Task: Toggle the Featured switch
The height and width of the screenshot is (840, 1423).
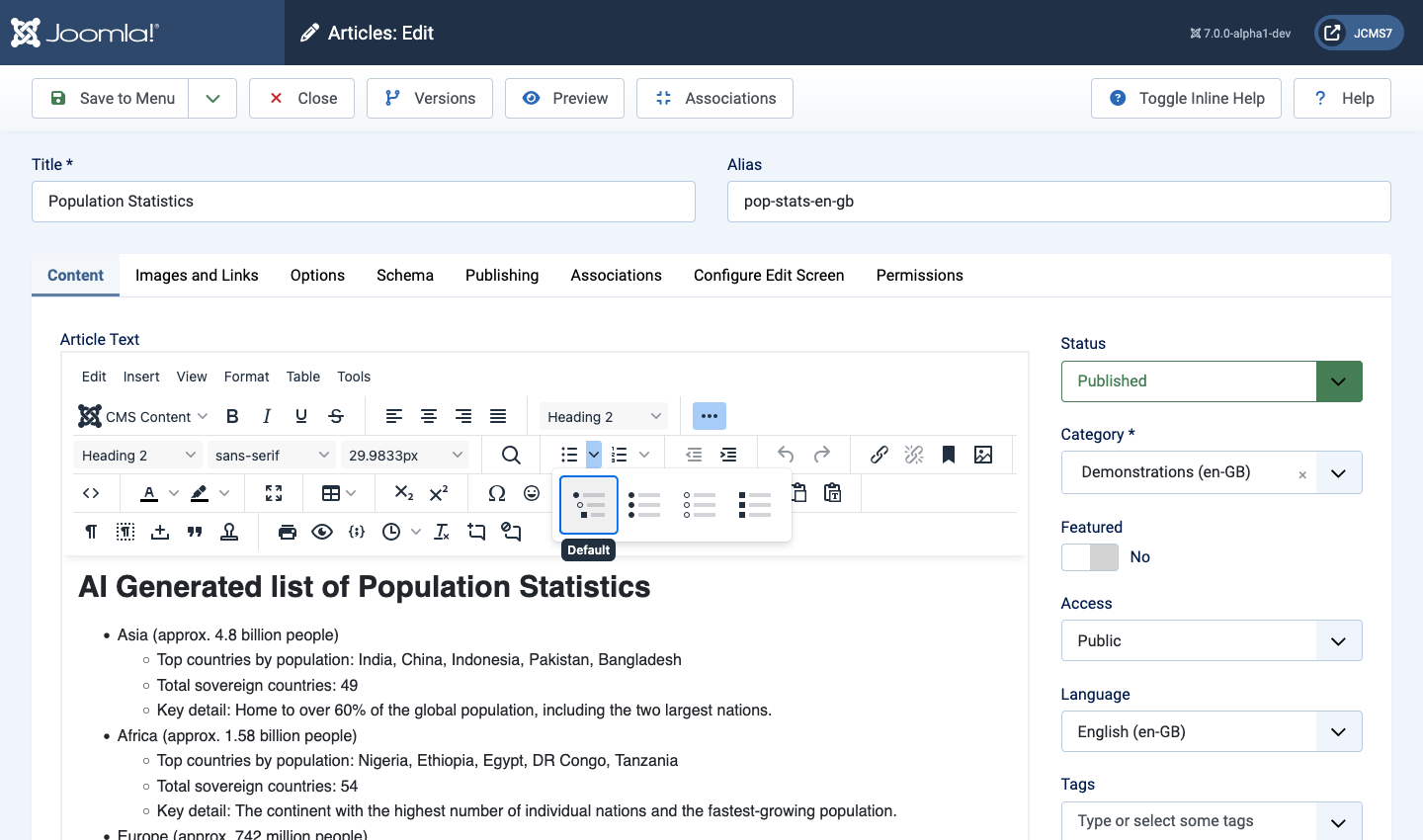Action: coord(1090,557)
